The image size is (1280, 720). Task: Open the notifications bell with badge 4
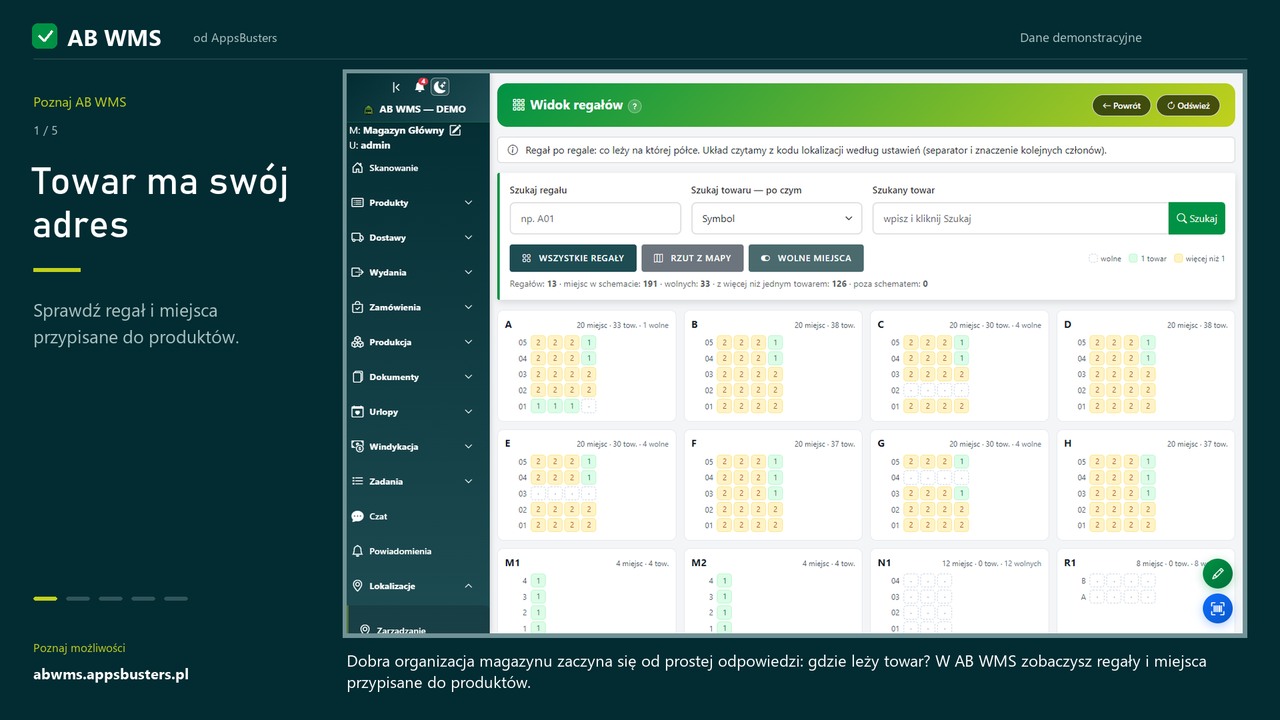pos(420,87)
